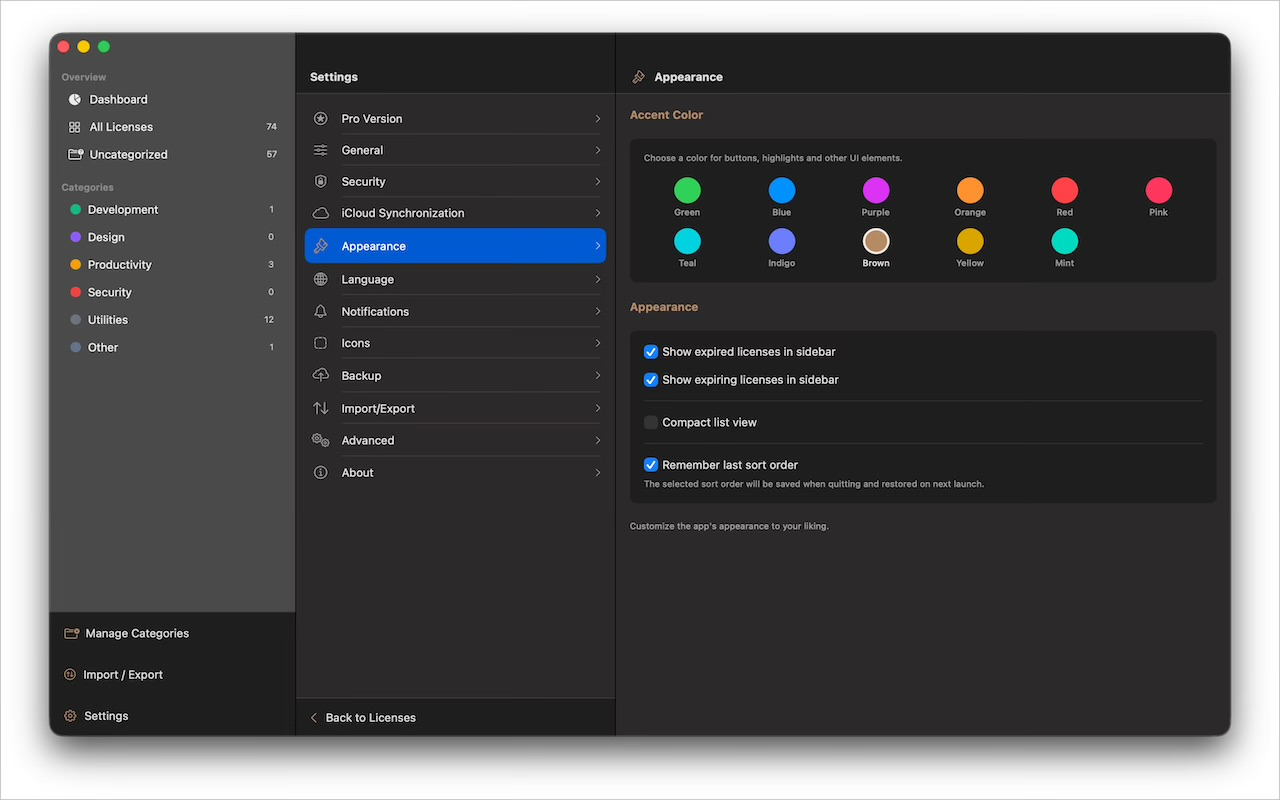Click the Appearance paintbrush icon in Settings list
This screenshot has height=800, width=1280.
(320, 246)
